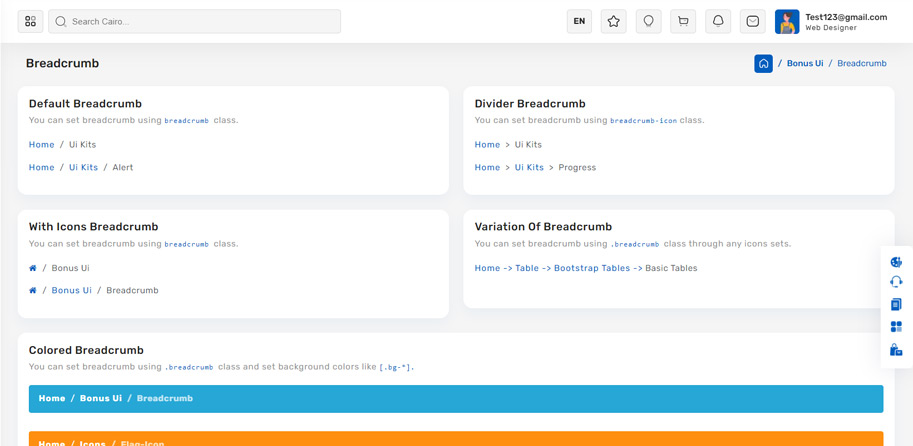Open the headset support icon
The height and width of the screenshot is (446, 913).
[x=896, y=282]
